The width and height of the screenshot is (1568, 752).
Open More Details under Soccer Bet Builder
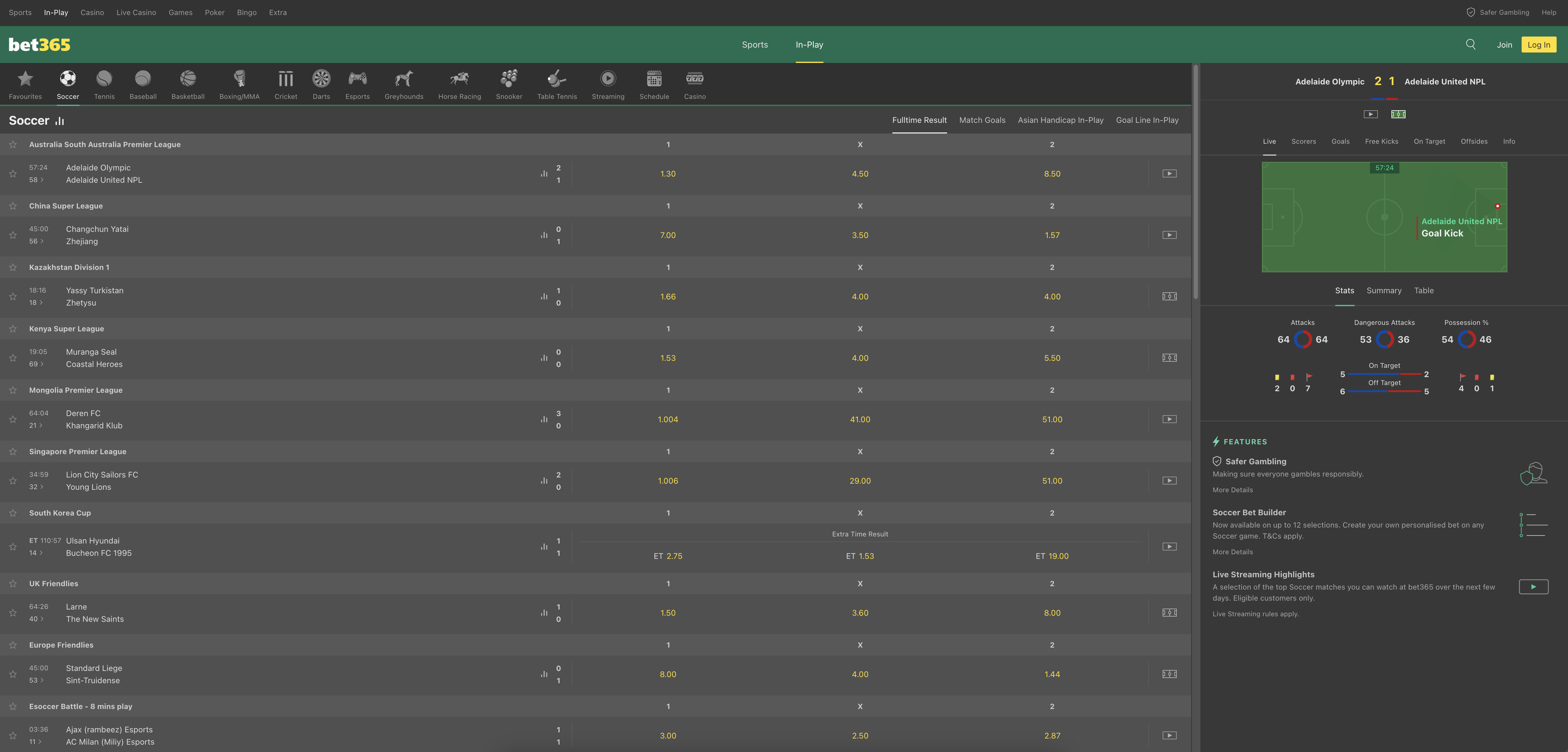[x=1232, y=552]
